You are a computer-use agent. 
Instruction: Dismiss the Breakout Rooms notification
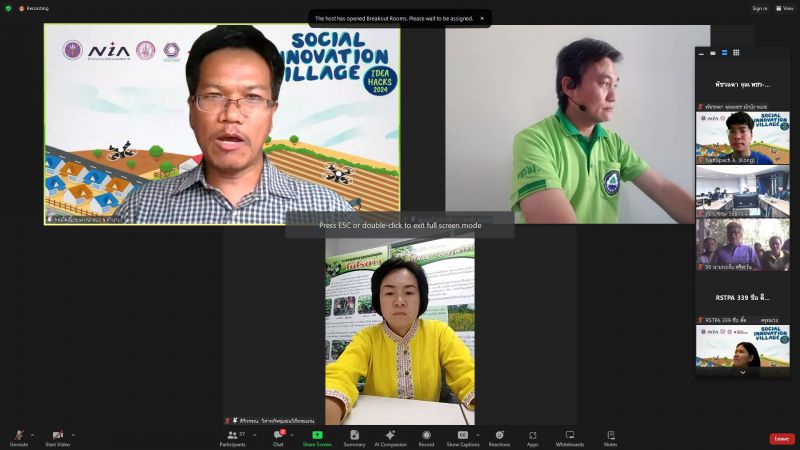tap(481, 18)
